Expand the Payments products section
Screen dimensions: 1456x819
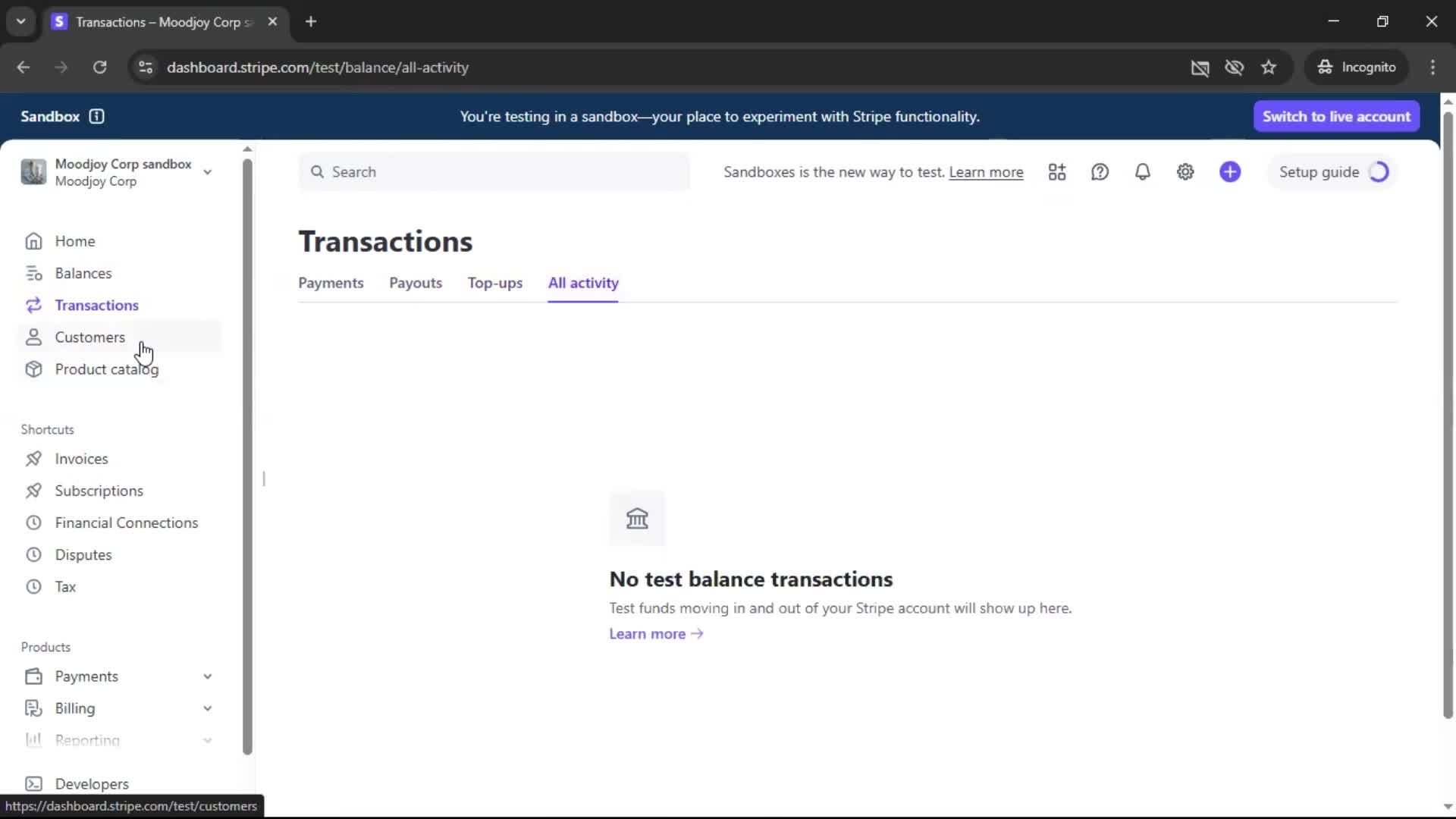tap(207, 676)
